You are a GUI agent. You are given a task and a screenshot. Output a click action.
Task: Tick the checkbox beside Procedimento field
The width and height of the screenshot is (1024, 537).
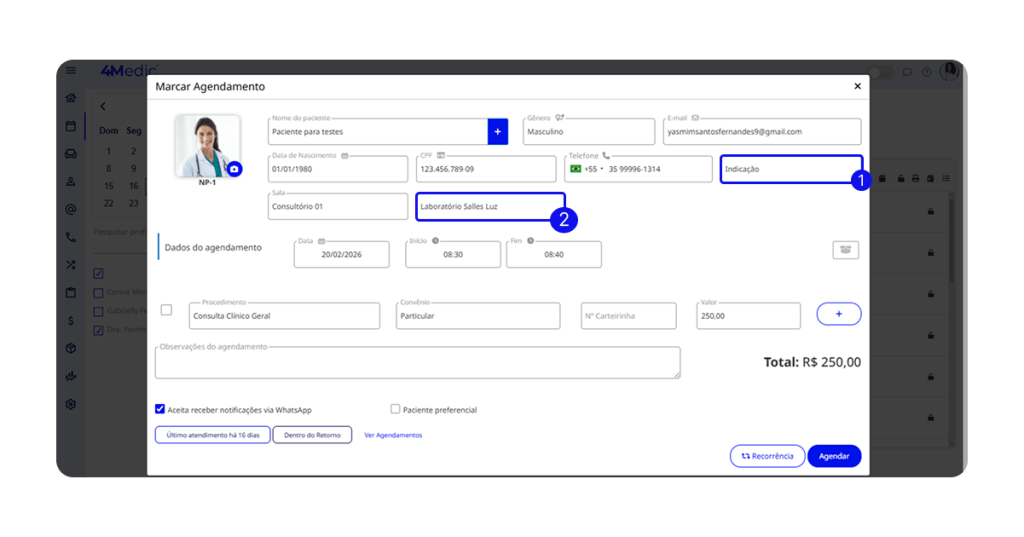tap(166, 310)
